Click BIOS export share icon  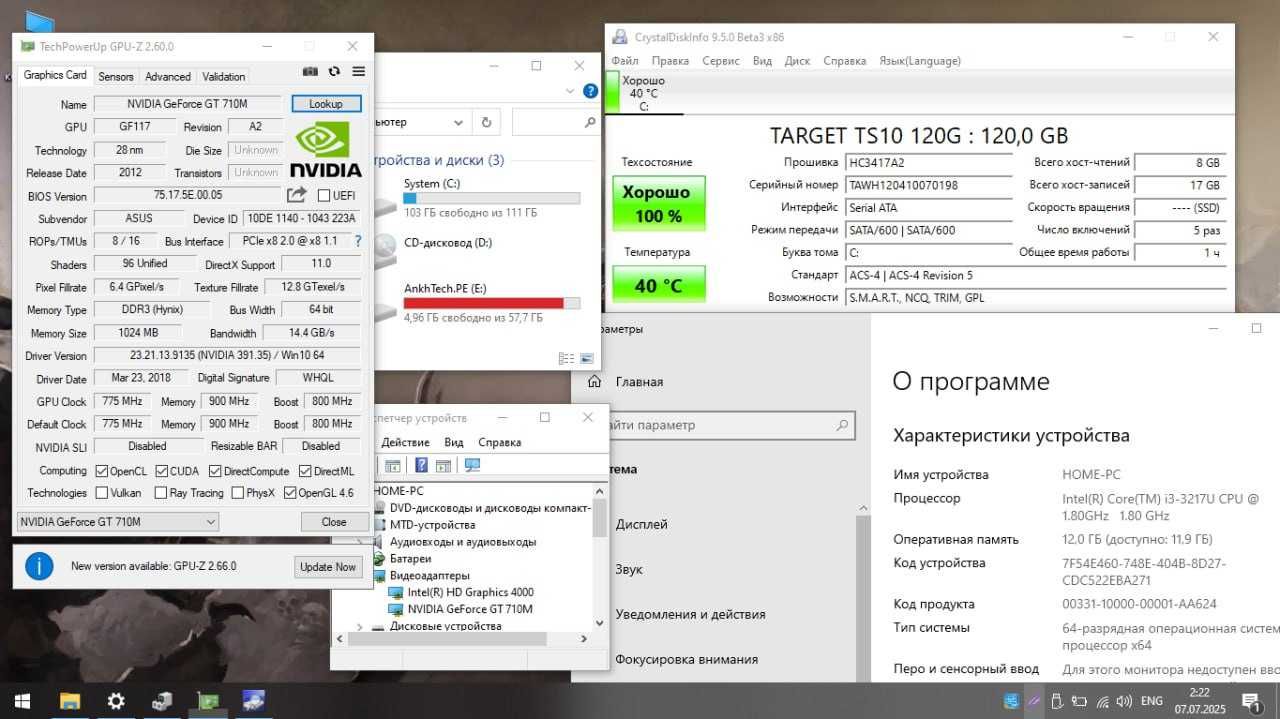(x=297, y=195)
